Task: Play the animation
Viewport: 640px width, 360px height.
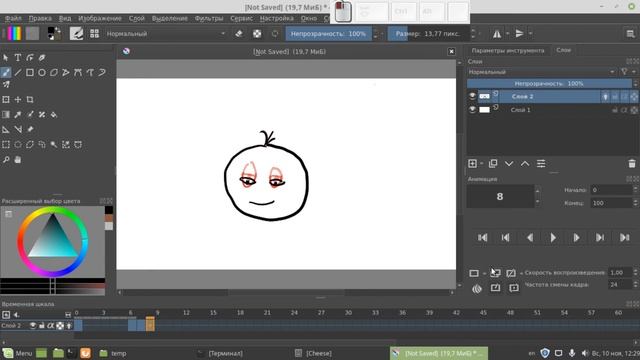Action: pos(553,238)
